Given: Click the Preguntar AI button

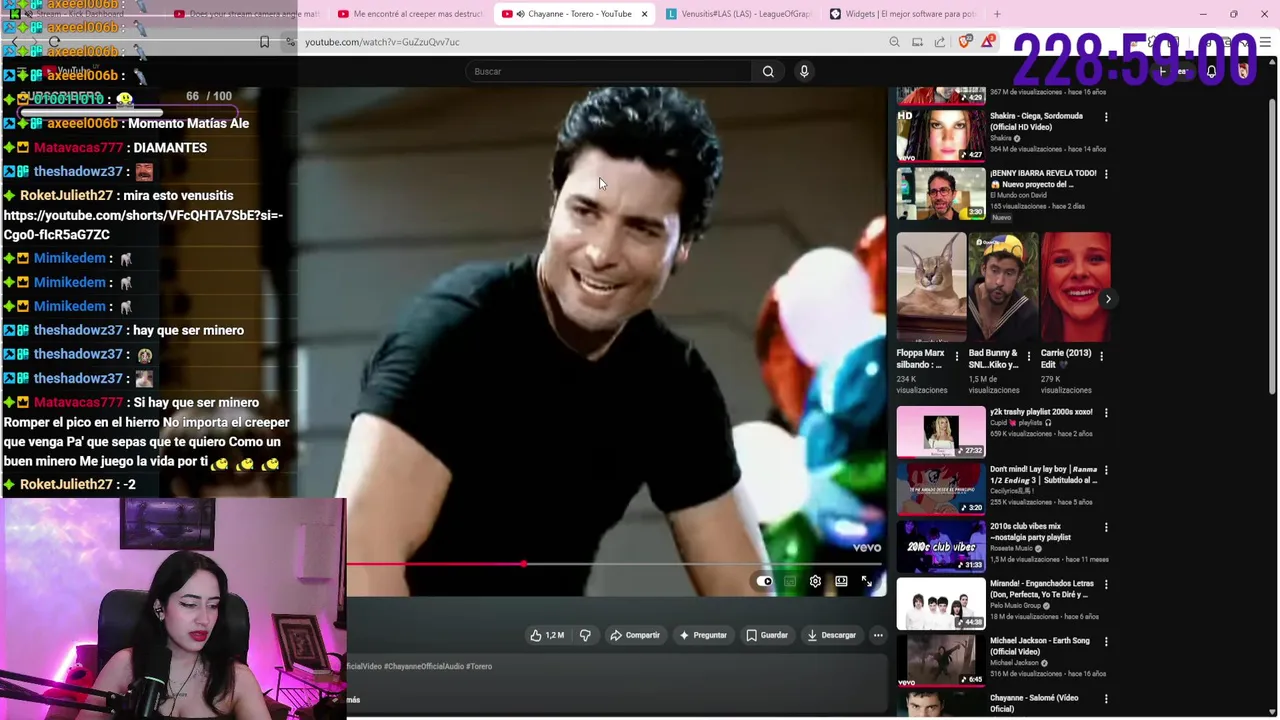Looking at the screenshot, I should click(703, 635).
